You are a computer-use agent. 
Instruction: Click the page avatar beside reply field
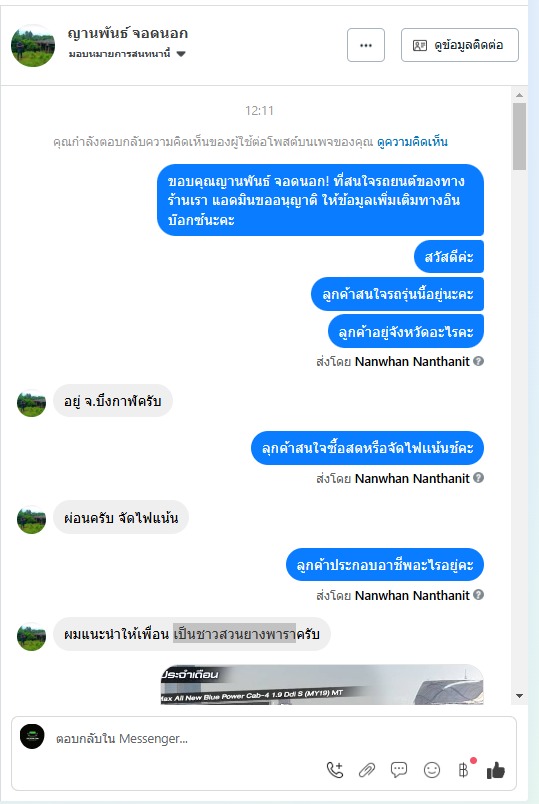click(x=32, y=737)
